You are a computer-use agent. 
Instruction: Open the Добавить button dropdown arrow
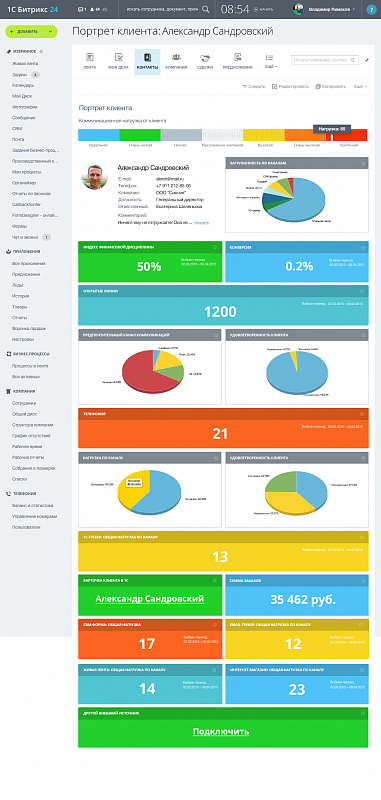(50, 32)
